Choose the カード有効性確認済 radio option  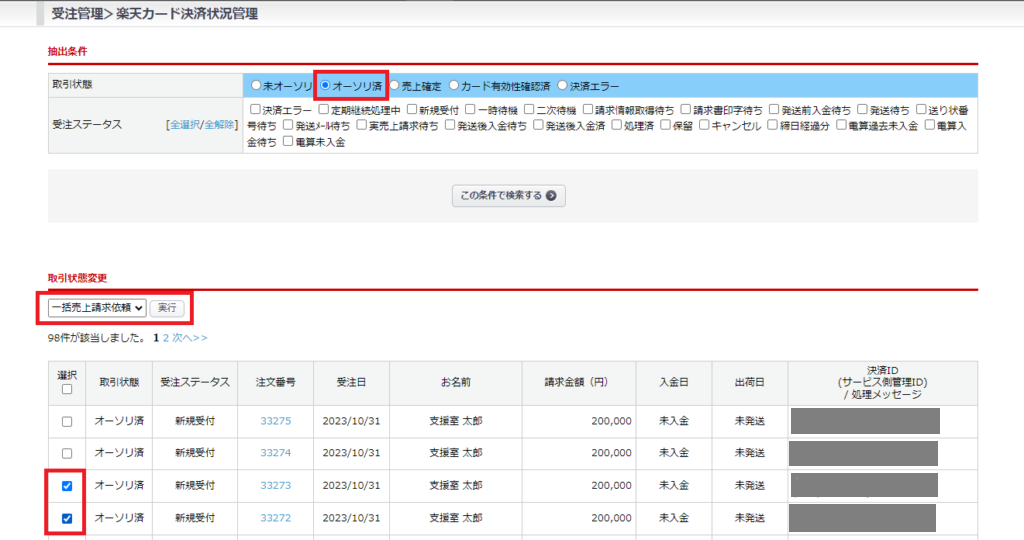click(454, 86)
